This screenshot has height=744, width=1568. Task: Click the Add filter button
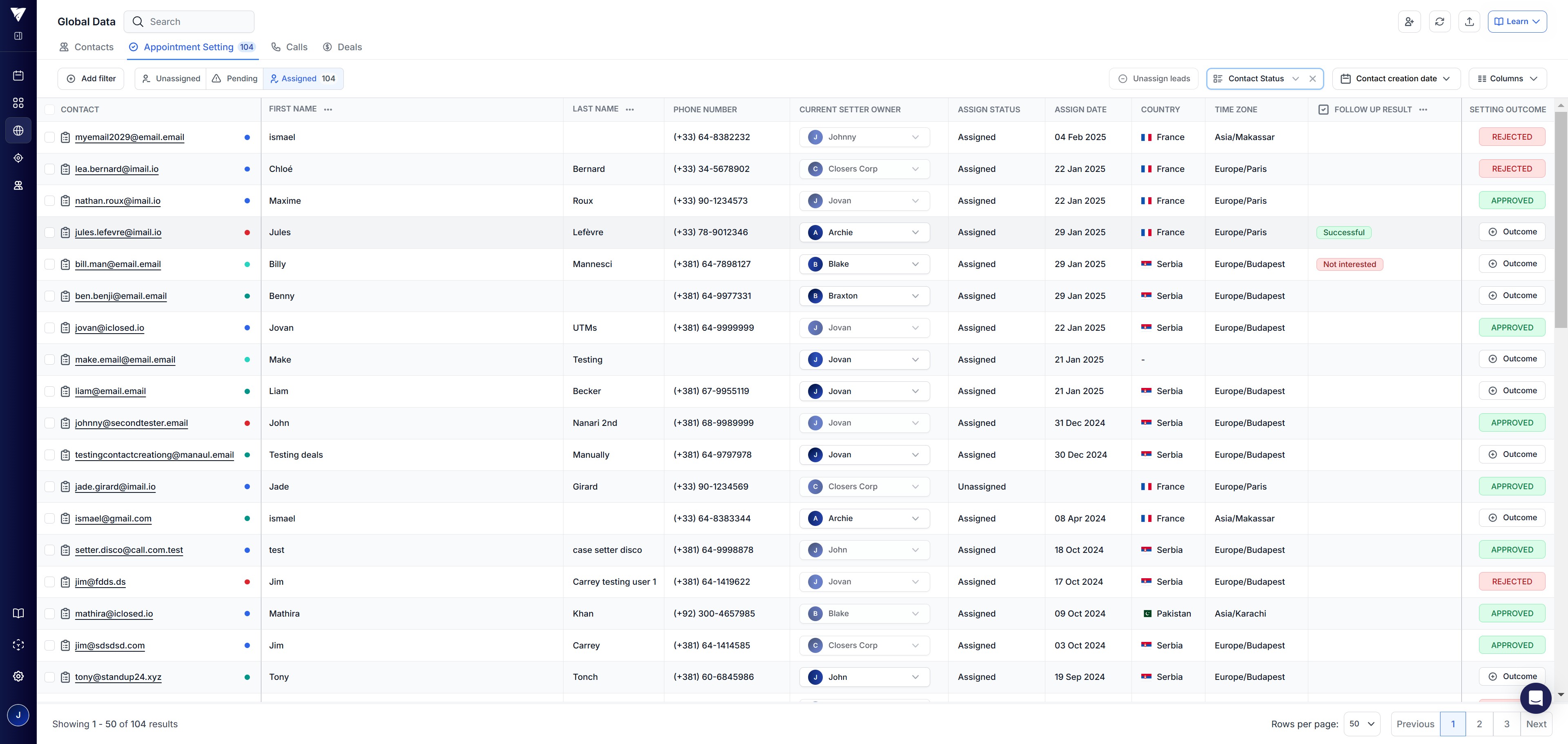pos(91,78)
